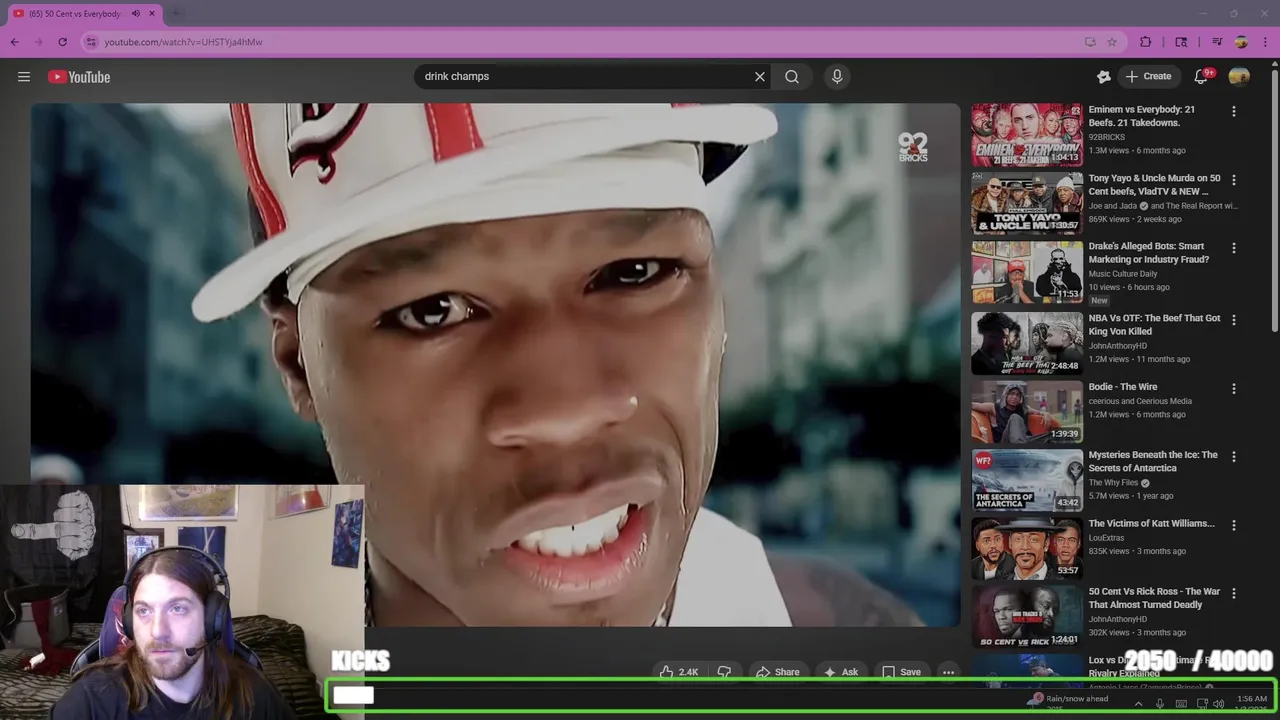Open 'Mysteries Beneath the Ice' video title
The width and height of the screenshot is (1280, 720).
click(x=1153, y=461)
